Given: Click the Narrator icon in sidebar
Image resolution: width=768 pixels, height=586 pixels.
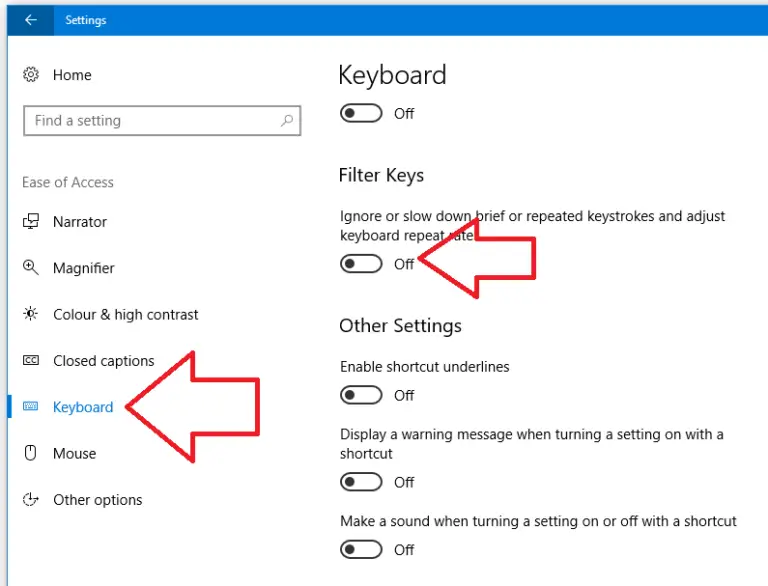Looking at the screenshot, I should (x=32, y=222).
